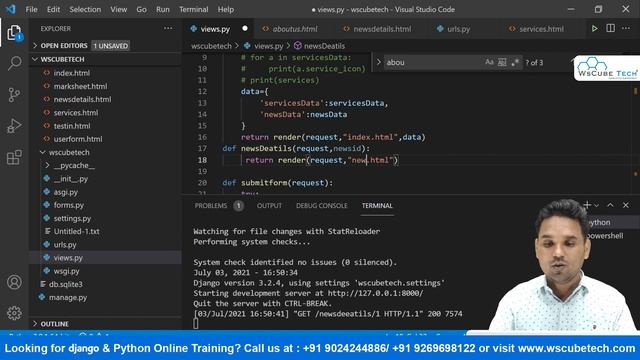Open the Go menu

141,9
